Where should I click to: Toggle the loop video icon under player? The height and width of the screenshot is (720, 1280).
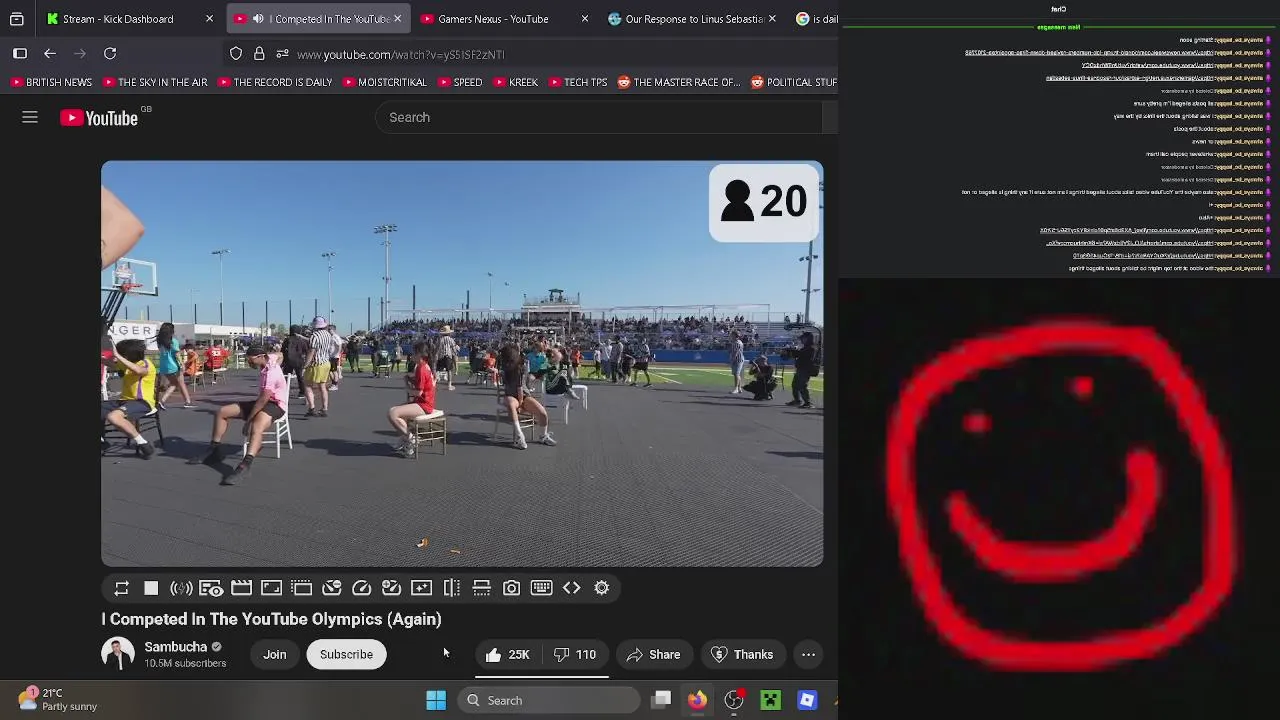121,588
